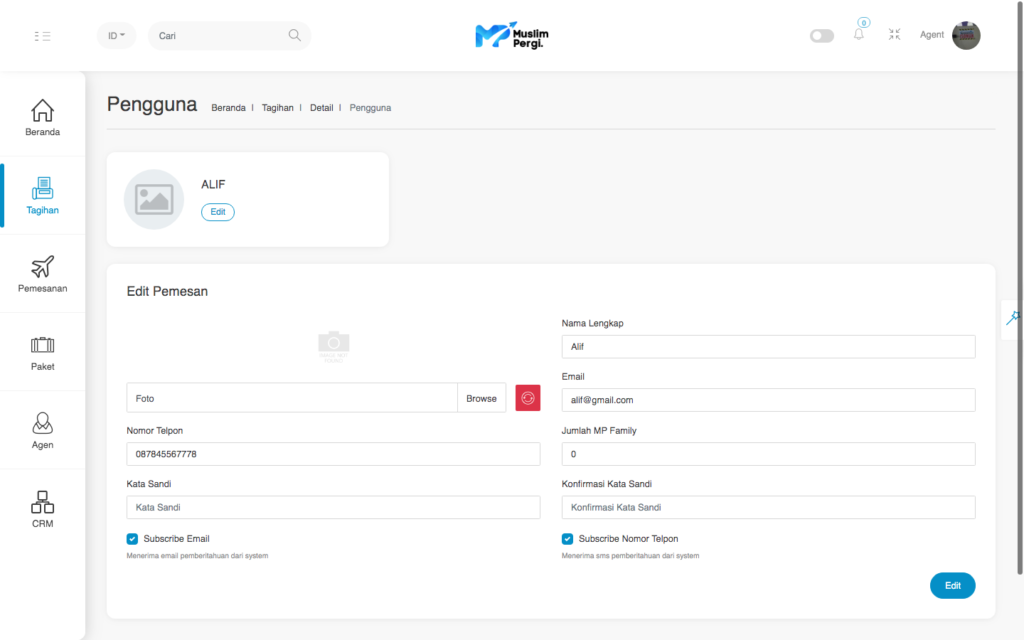Collapse the sidebar with hamburger menu icon
Image resolution: width=1024 pixels, height=640 pixels.
tap(42, 36)
